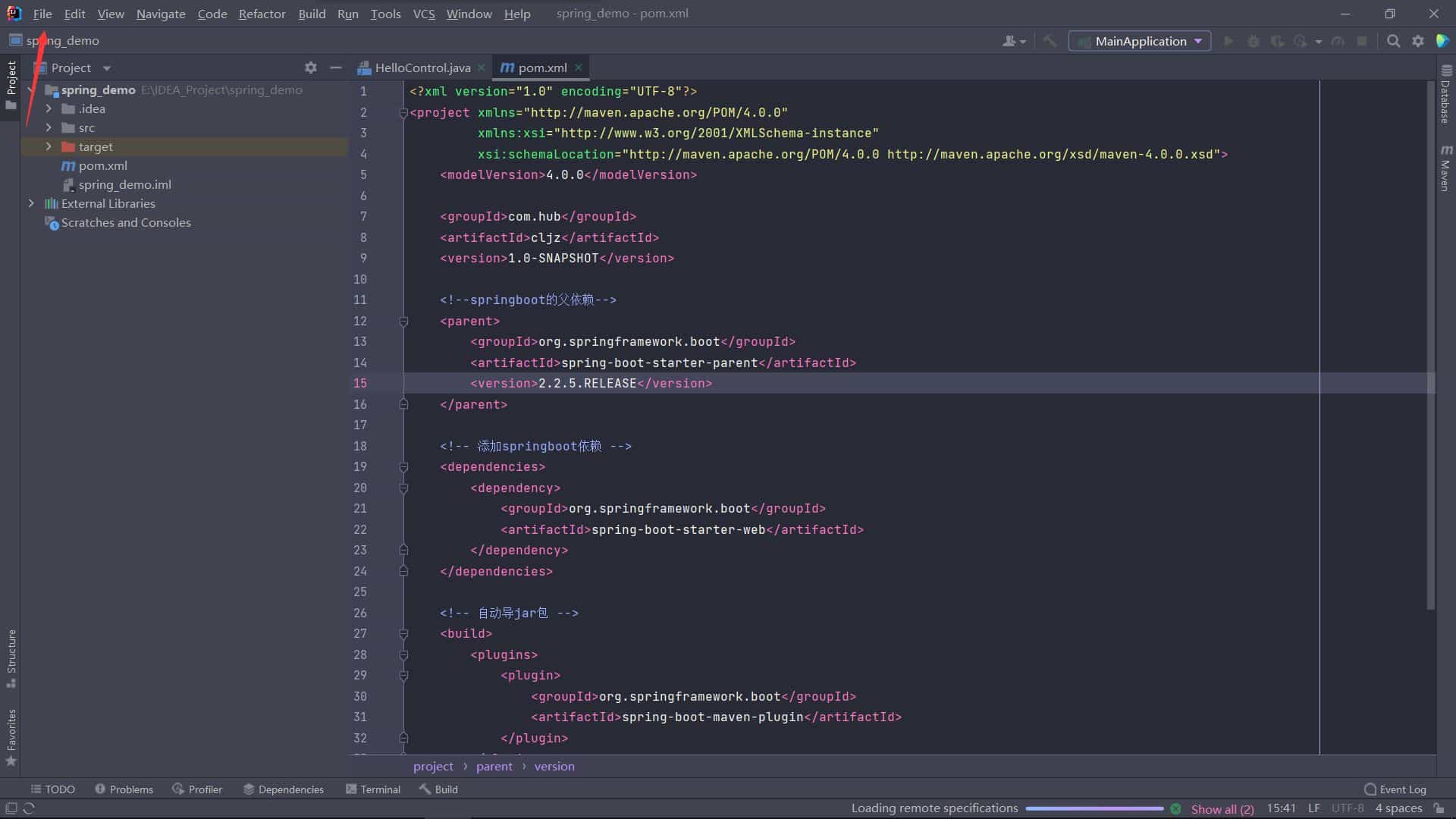
Task: Select spring_demo root project node
Action: 98,89
